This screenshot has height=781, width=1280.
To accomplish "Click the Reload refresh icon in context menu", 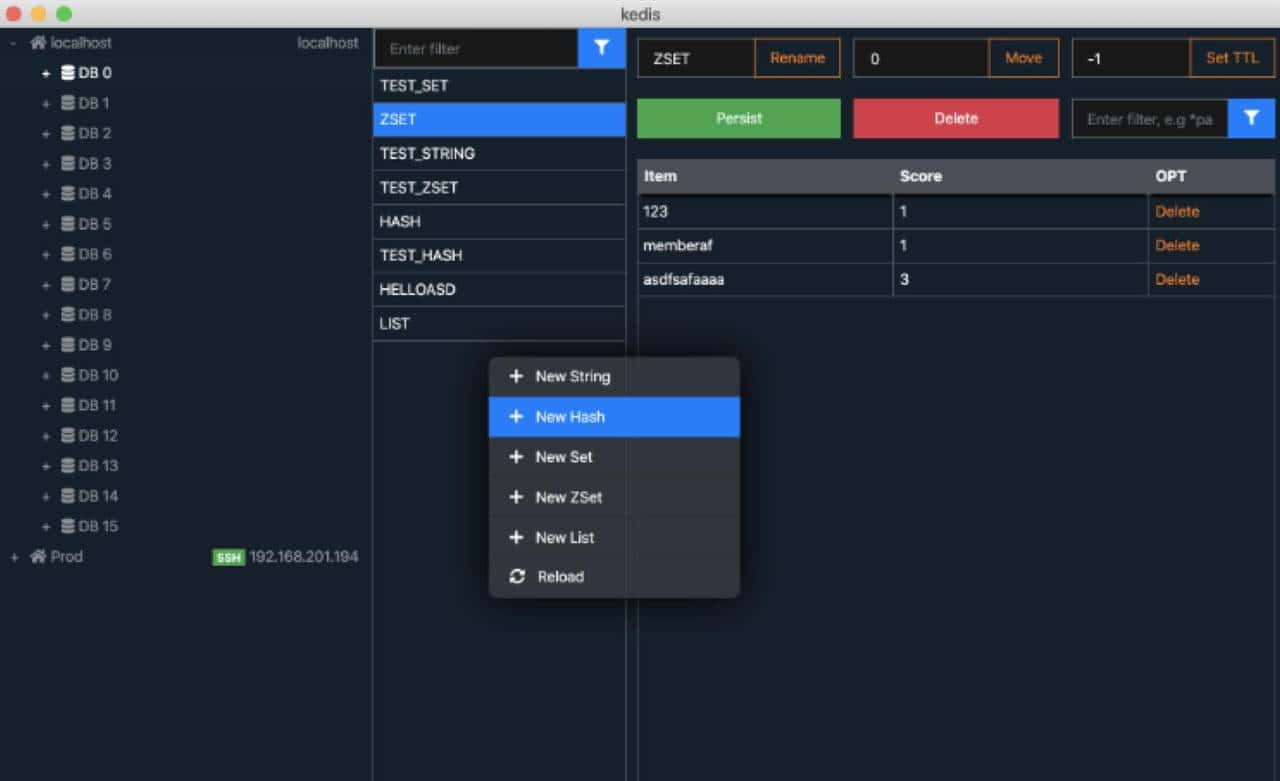I will [517, 577].
